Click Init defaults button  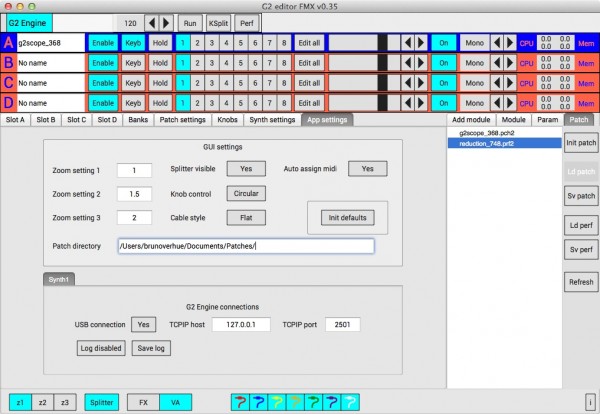coord(347,218)
